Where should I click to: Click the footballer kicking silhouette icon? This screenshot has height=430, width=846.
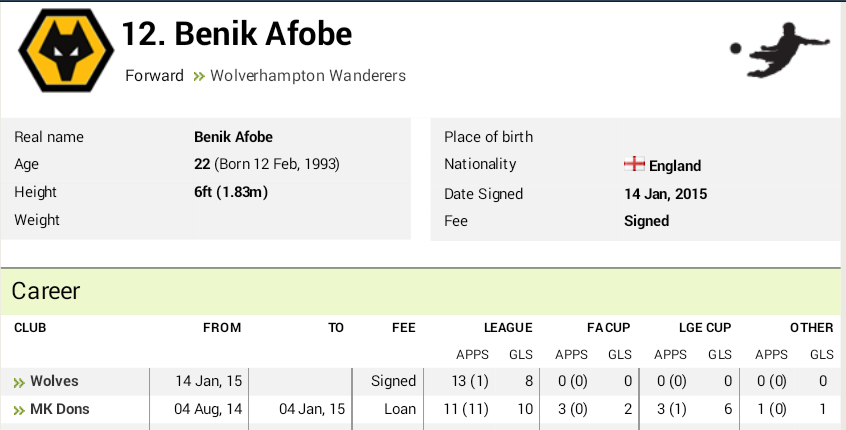click(x=779, y=49)
